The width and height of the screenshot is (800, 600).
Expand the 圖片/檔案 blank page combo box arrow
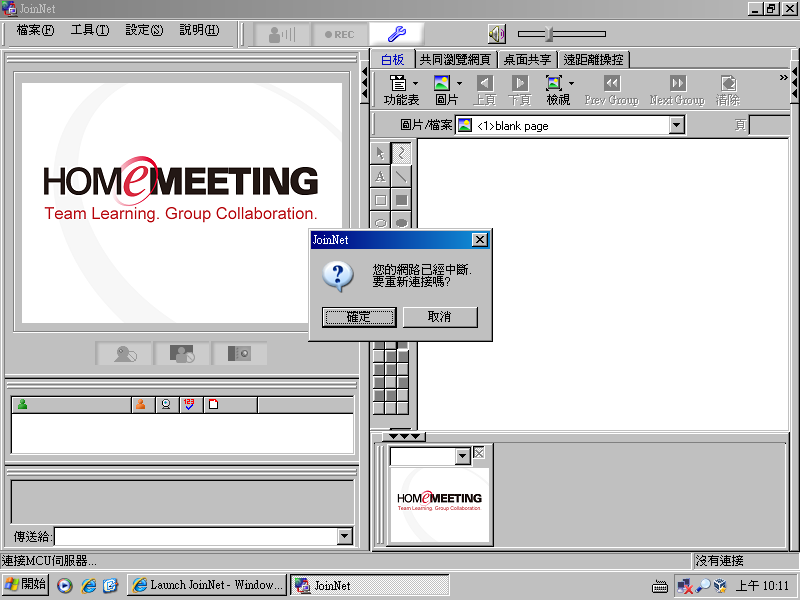[x=676, y=125]
